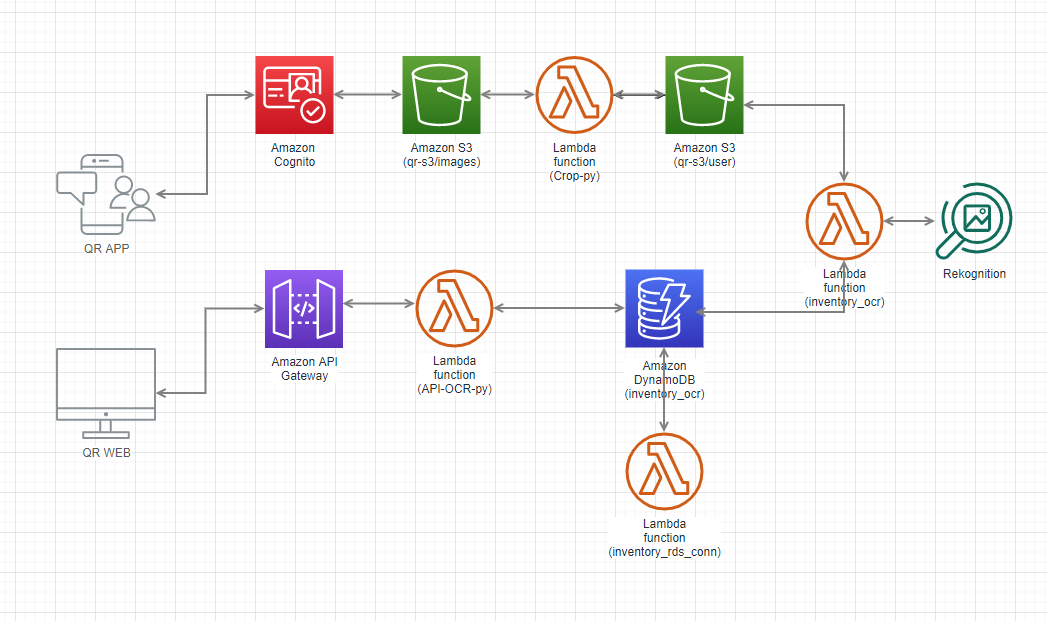Viewport: 1047px width, 621px height.
Task: Click the arrow between Cognito and S3 images
Action: point(367,96)
